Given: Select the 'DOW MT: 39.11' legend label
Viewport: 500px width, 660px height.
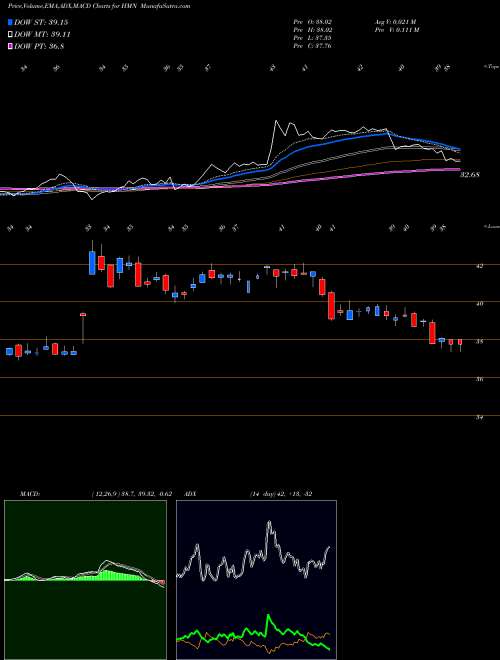Looking at the screenshot, I should point(43,35).
